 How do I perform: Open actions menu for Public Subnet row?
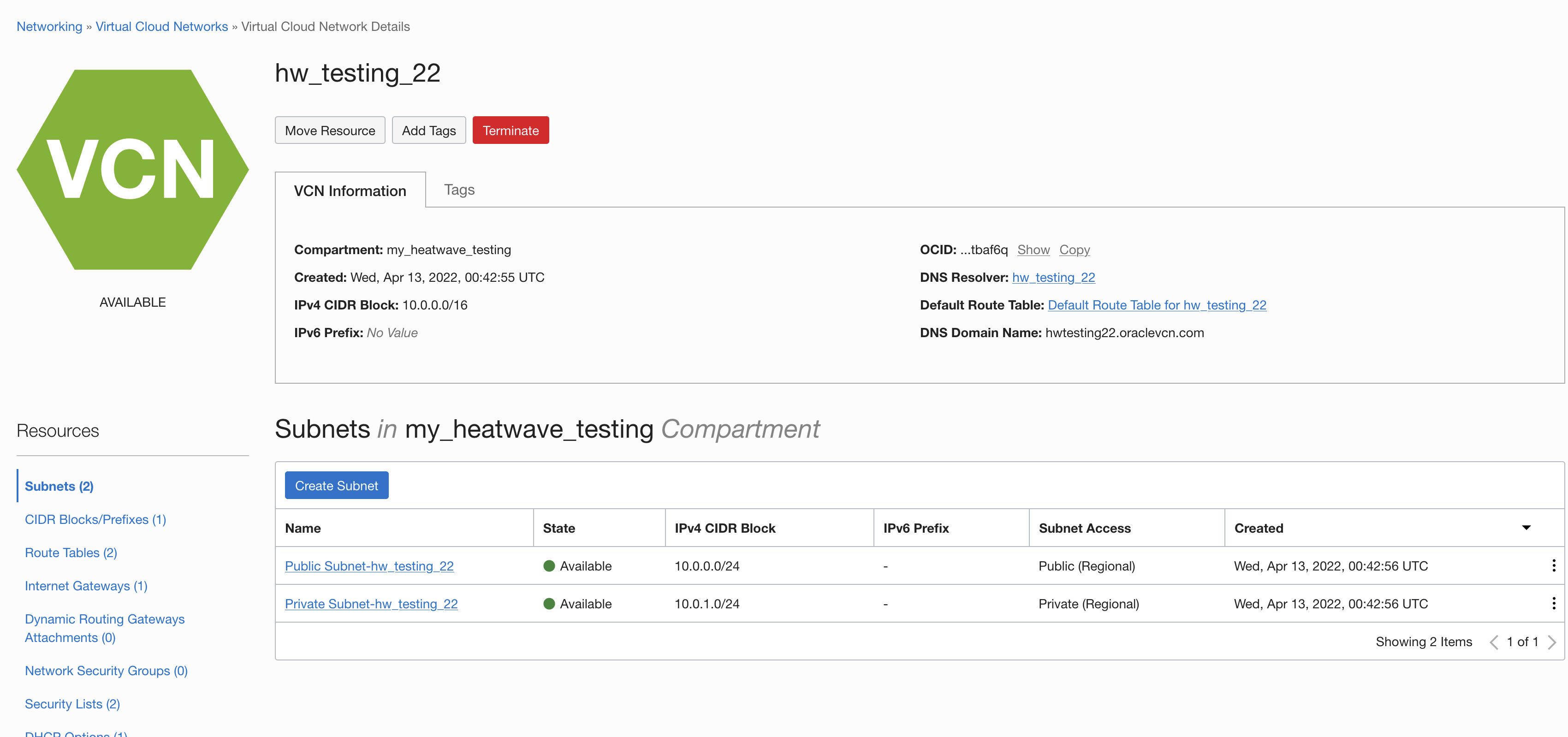click(x=1553, y=565)
